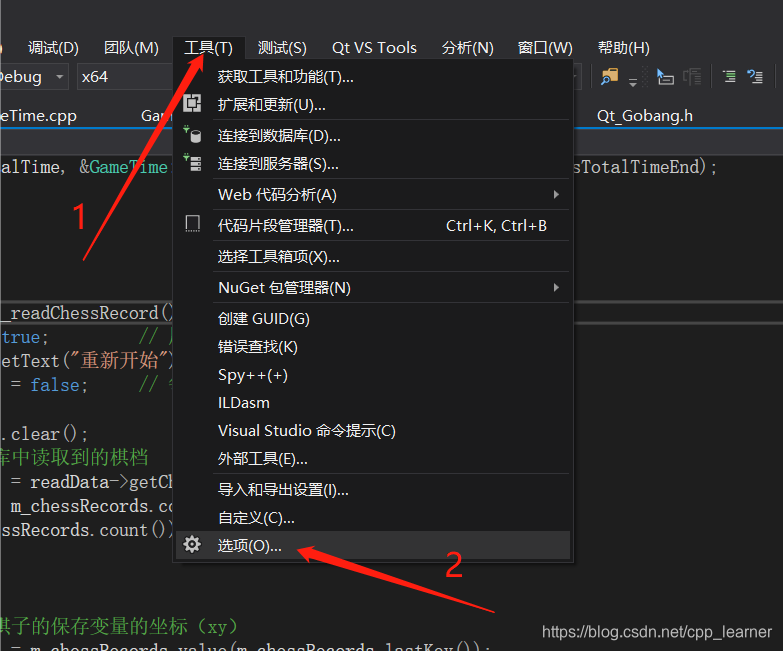
Task: Open the 测试(S) menu
Action: point(282,48)
